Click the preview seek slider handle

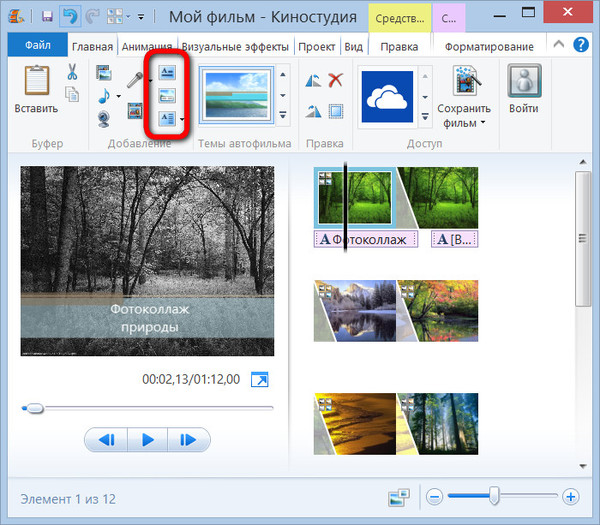coord(34,408)
